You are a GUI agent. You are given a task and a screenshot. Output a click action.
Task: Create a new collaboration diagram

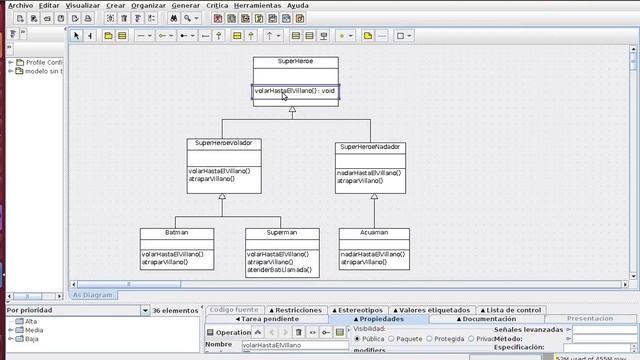click(x=259, y=18)
